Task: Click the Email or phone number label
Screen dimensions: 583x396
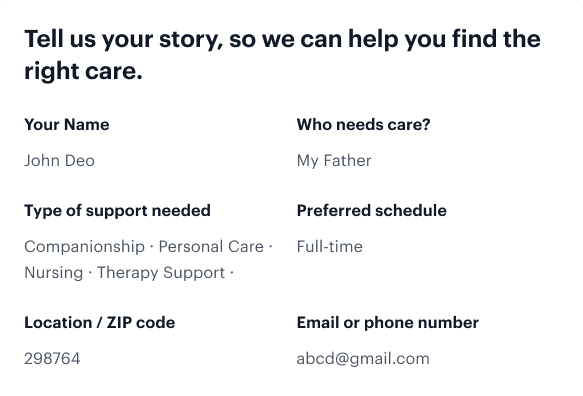Action: [x=388, y=323]
